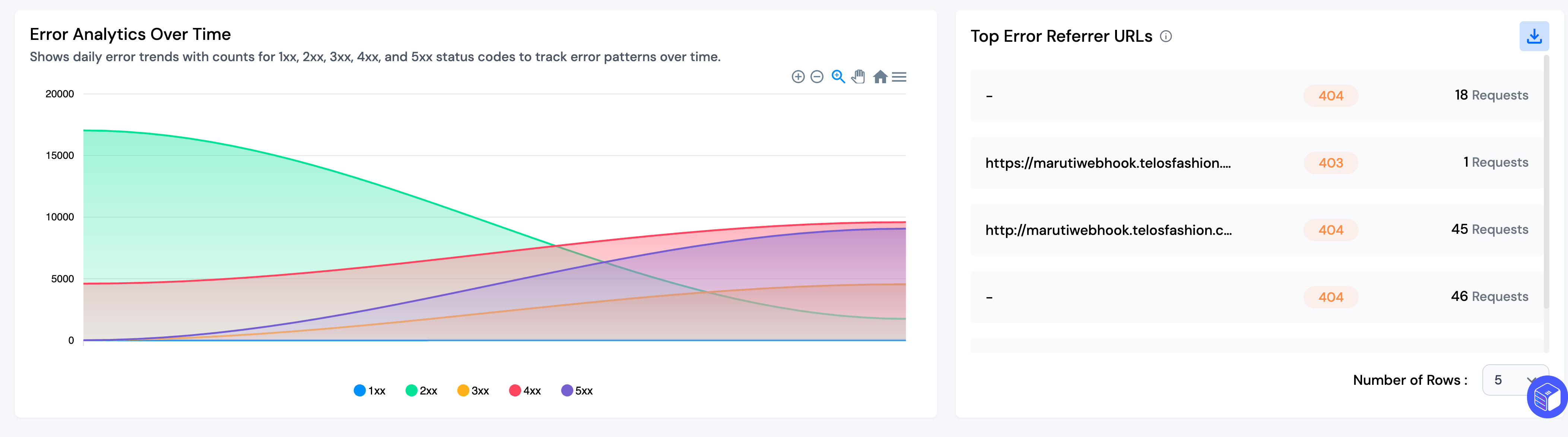Click 403 status badge
This screenshot has width=1568, height=437.
click(1330, 163)
